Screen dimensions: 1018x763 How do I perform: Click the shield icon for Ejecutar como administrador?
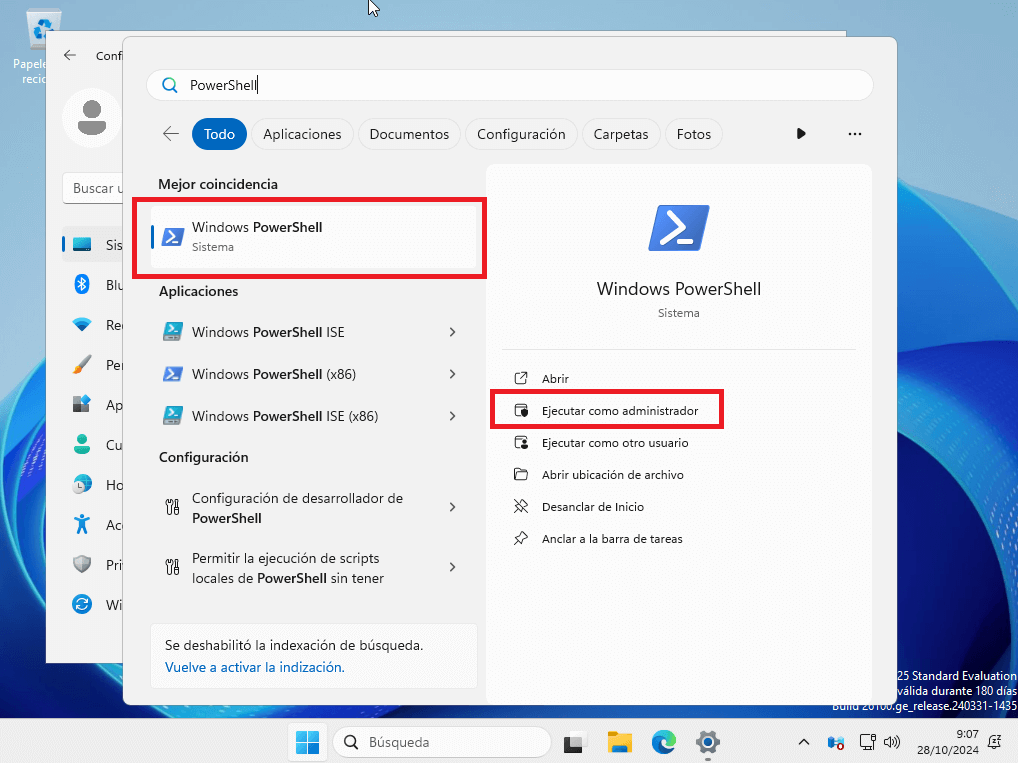pyautogui.click(x=521, y=410)
